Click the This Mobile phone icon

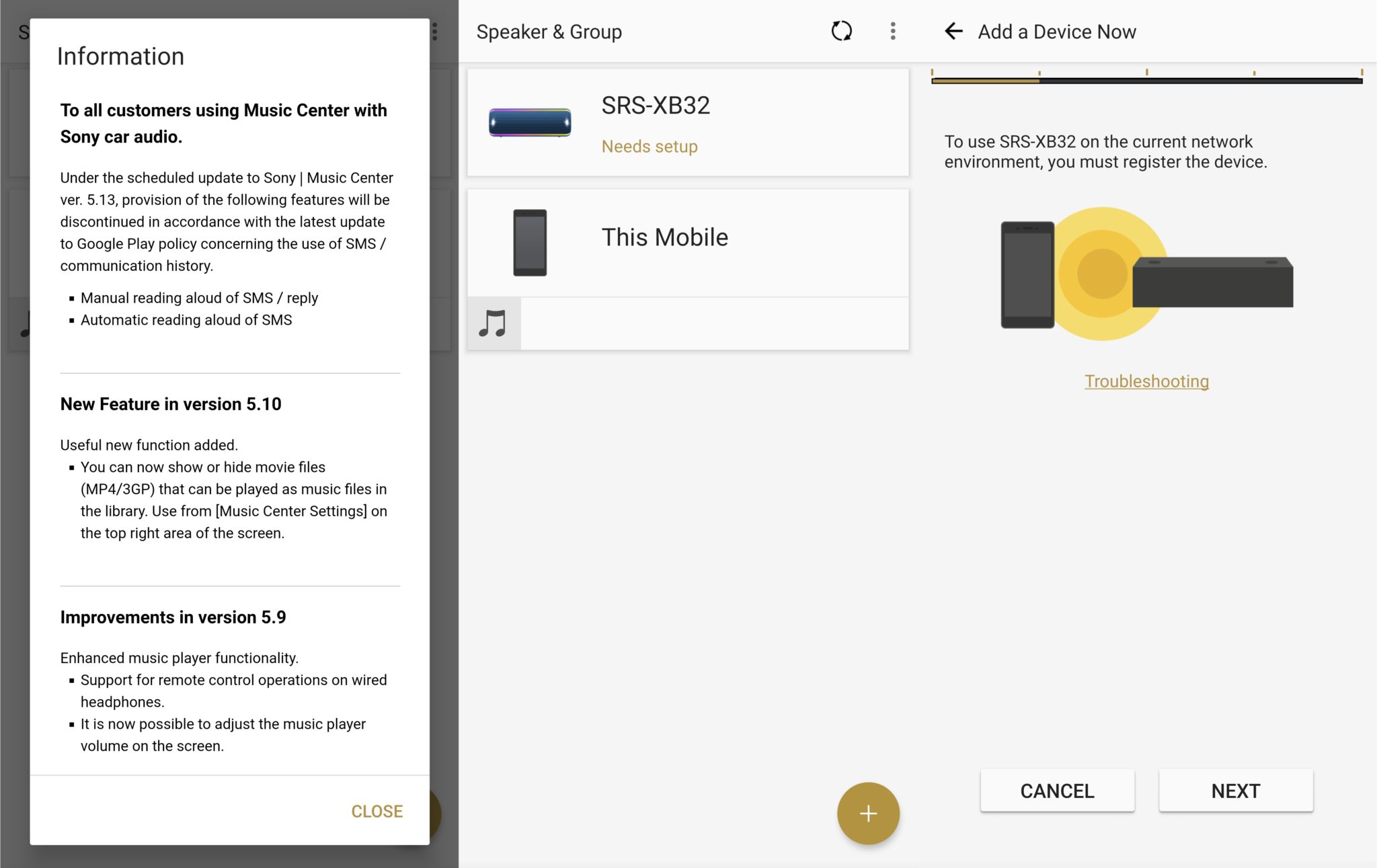click(x=530, y=242)
